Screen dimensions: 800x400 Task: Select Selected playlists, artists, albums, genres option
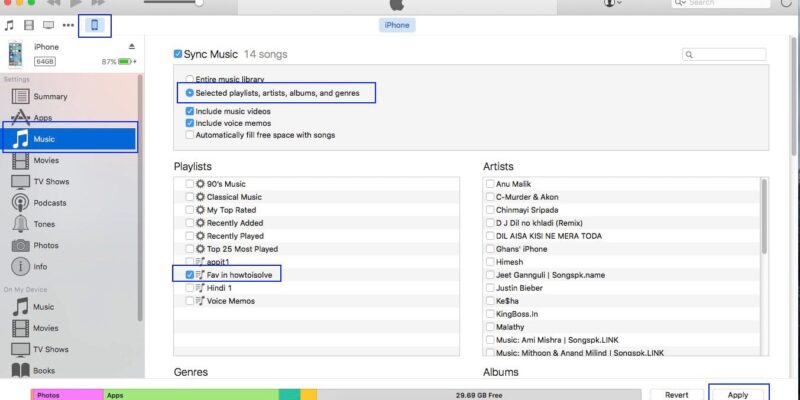[x=190, y=93]
